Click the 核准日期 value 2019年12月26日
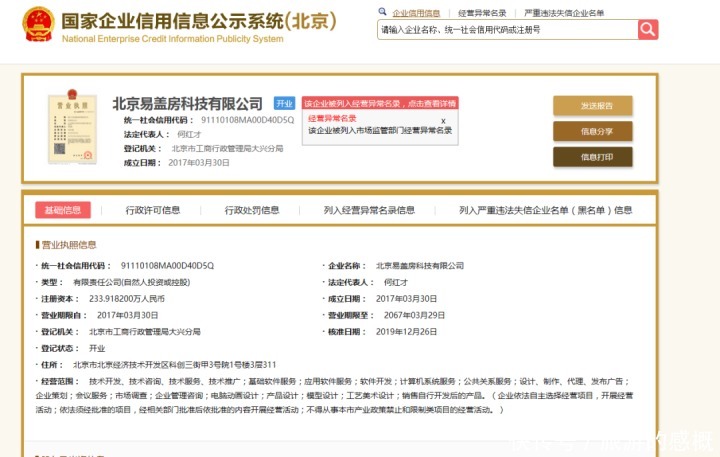Screen dimensions: 720x457 coord(406,332)
